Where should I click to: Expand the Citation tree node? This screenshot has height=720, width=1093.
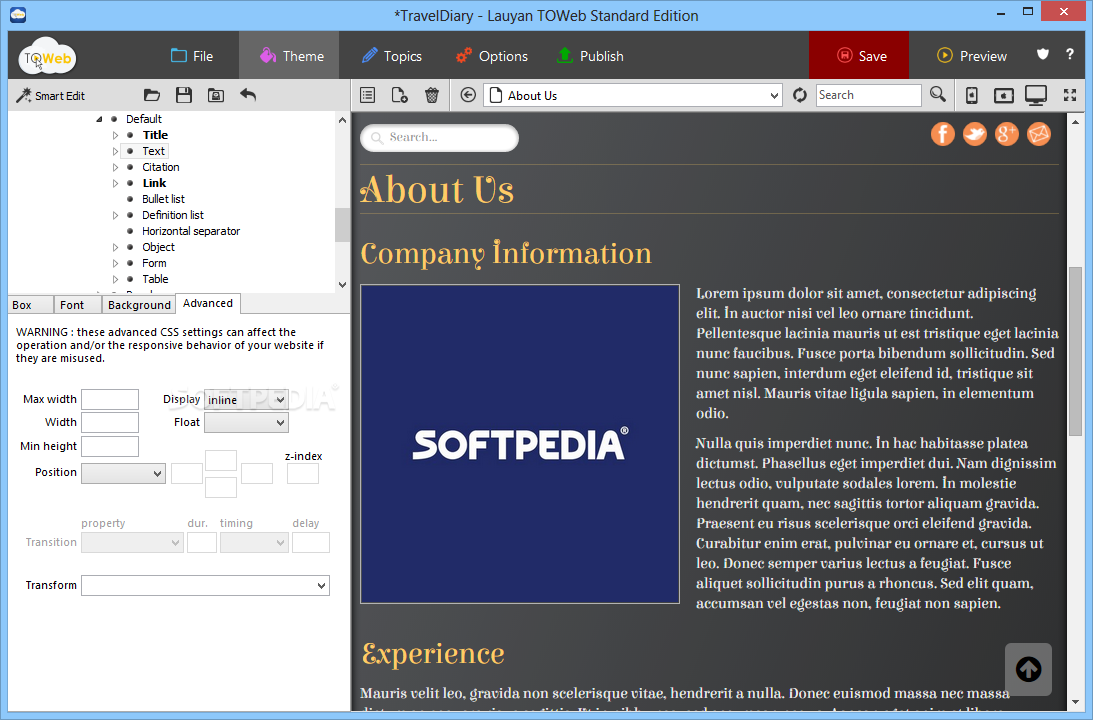tap(115, 167)
